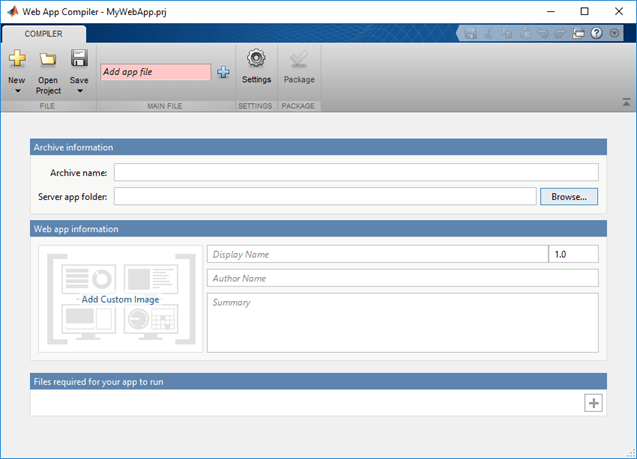Minimize the Web App Compiler window
Viewport: 637px width, 459px height.
click(550, 11)
